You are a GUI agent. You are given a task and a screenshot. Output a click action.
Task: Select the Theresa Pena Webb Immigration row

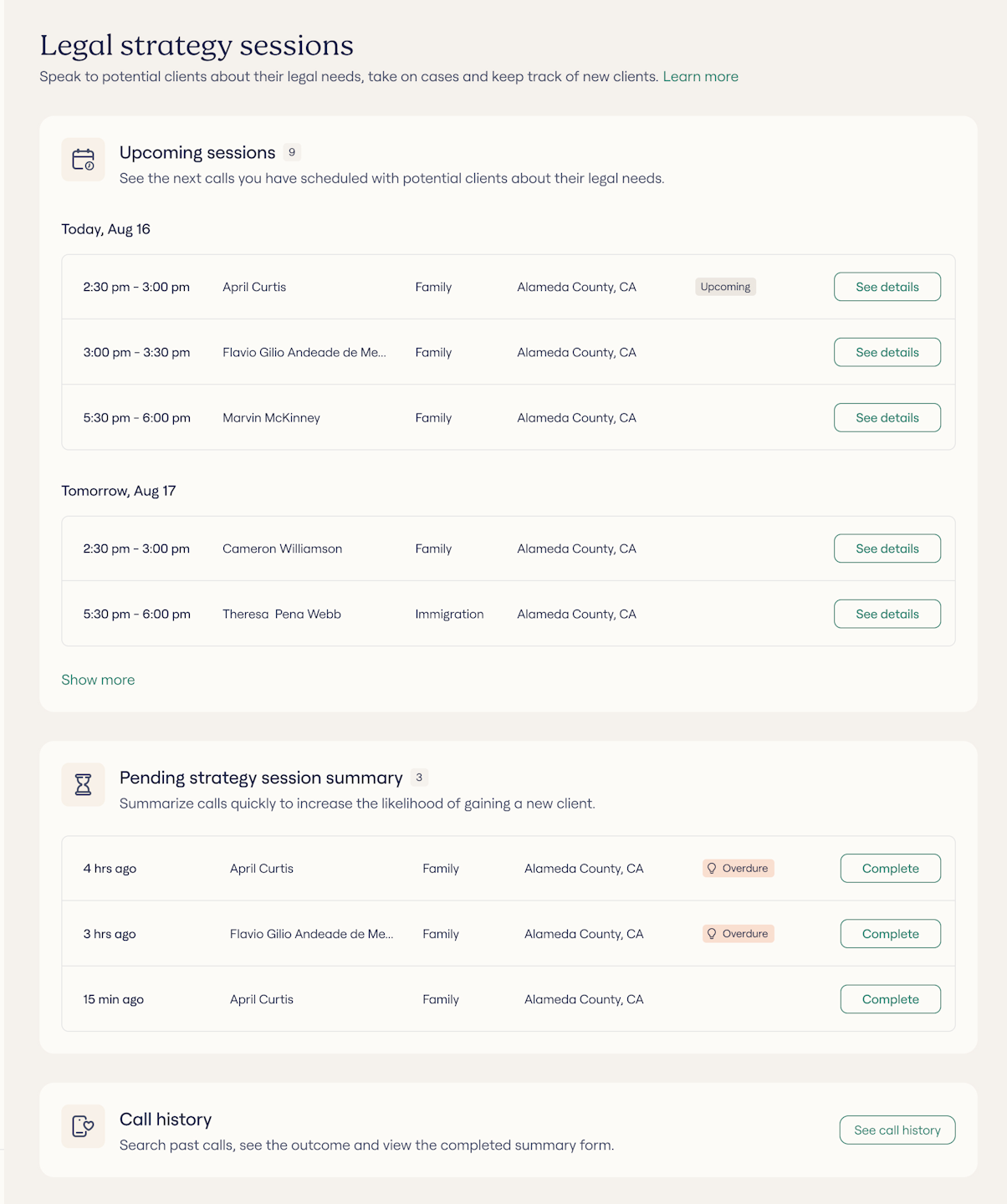[449, 614]
